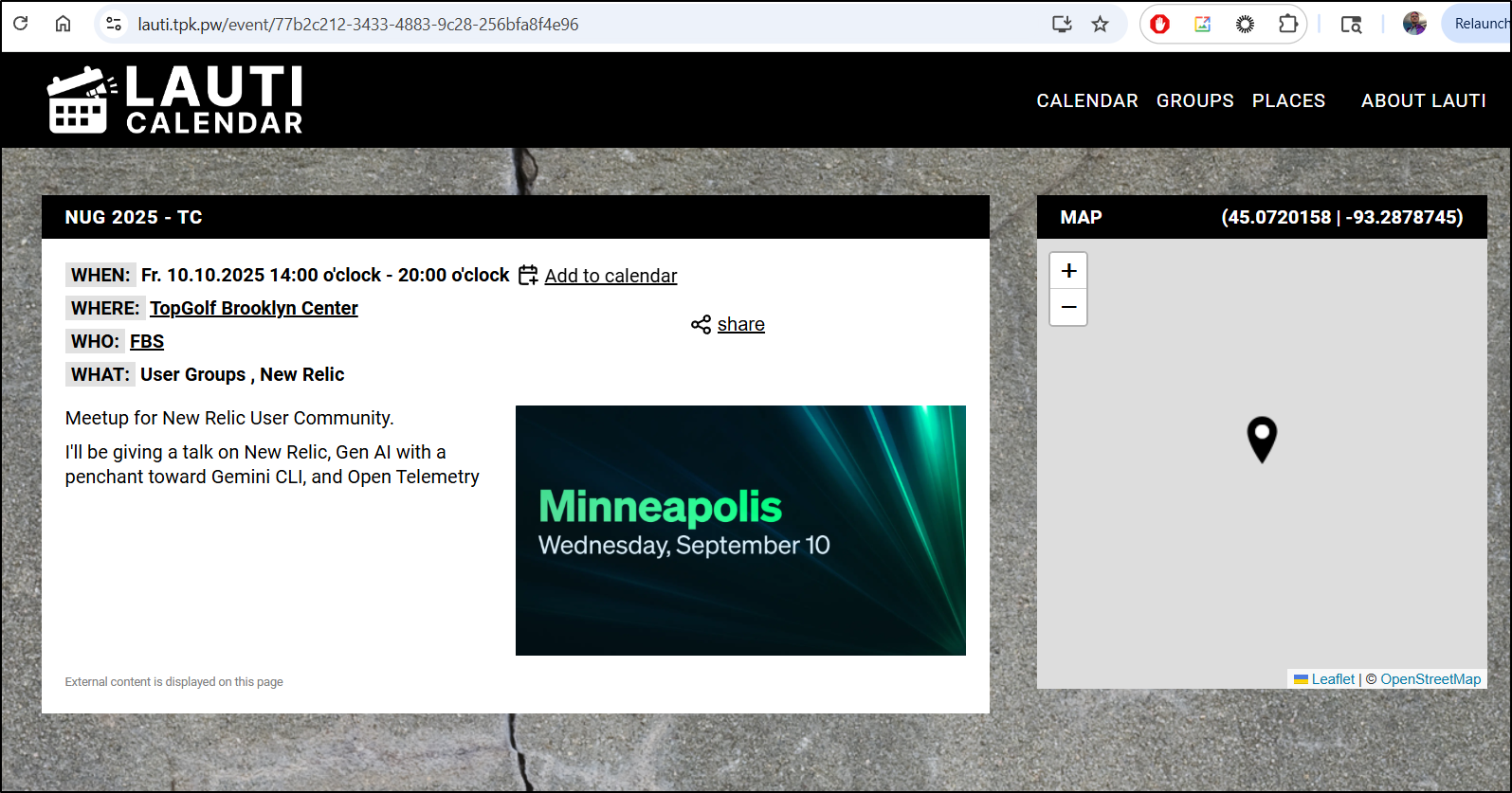Click the calendar icon beside Add to calendar
The image size is (1512, 793).
[528, 275]
